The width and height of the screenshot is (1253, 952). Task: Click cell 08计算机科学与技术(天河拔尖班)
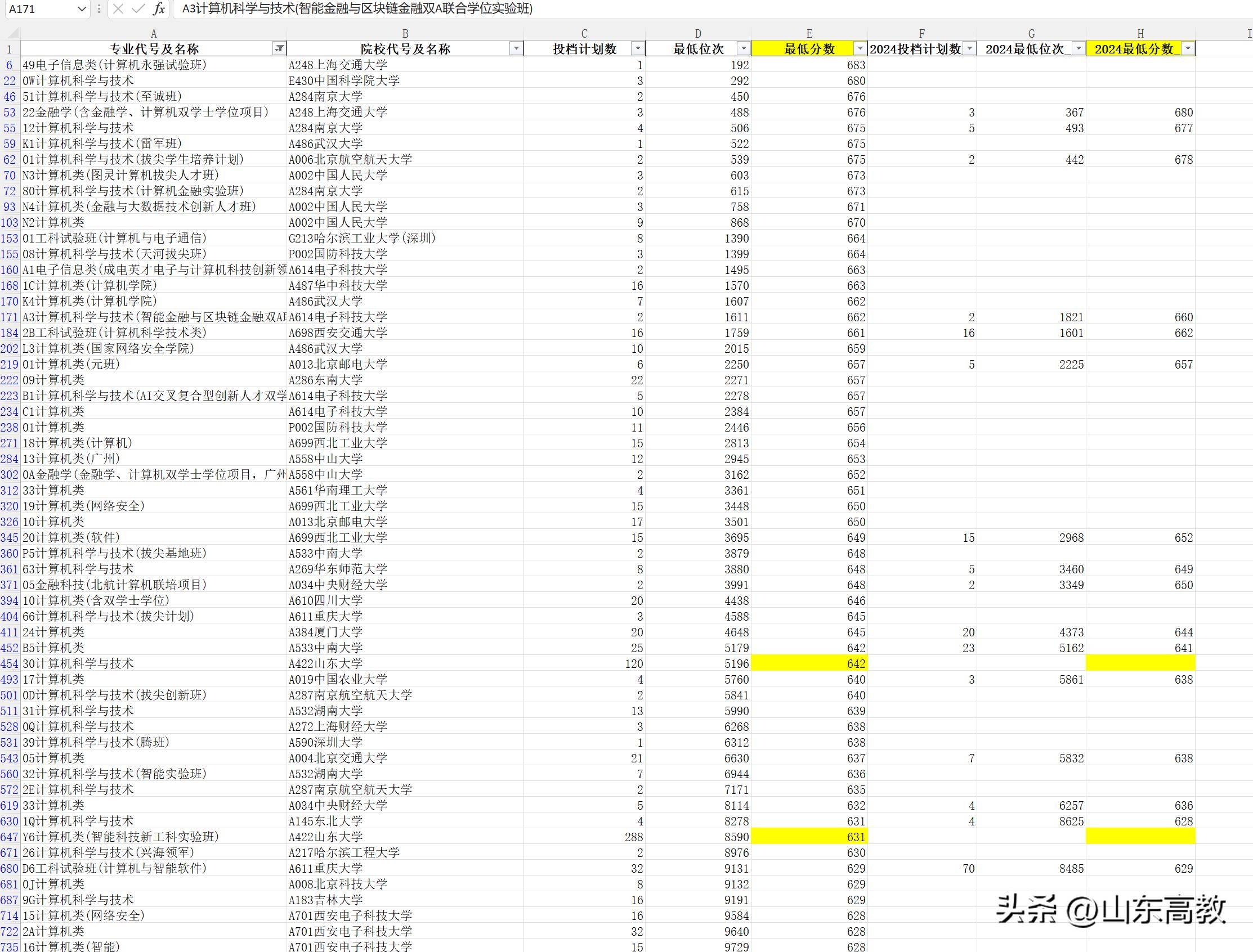pos(154,254)
